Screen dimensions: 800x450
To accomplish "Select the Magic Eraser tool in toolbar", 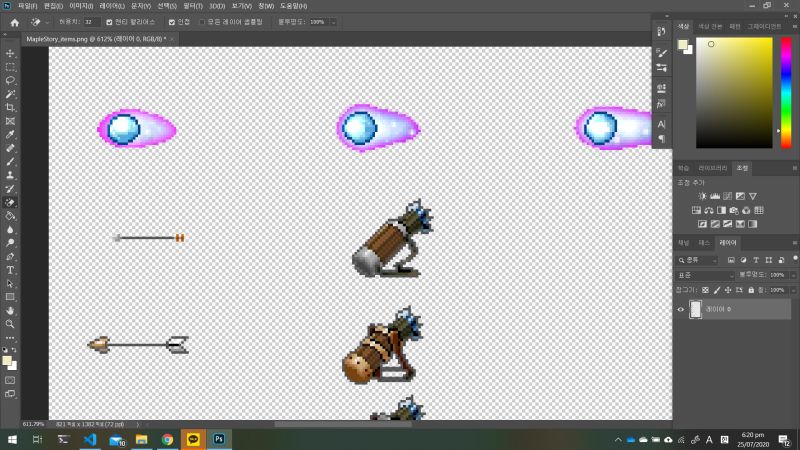I will coord(10,203).
